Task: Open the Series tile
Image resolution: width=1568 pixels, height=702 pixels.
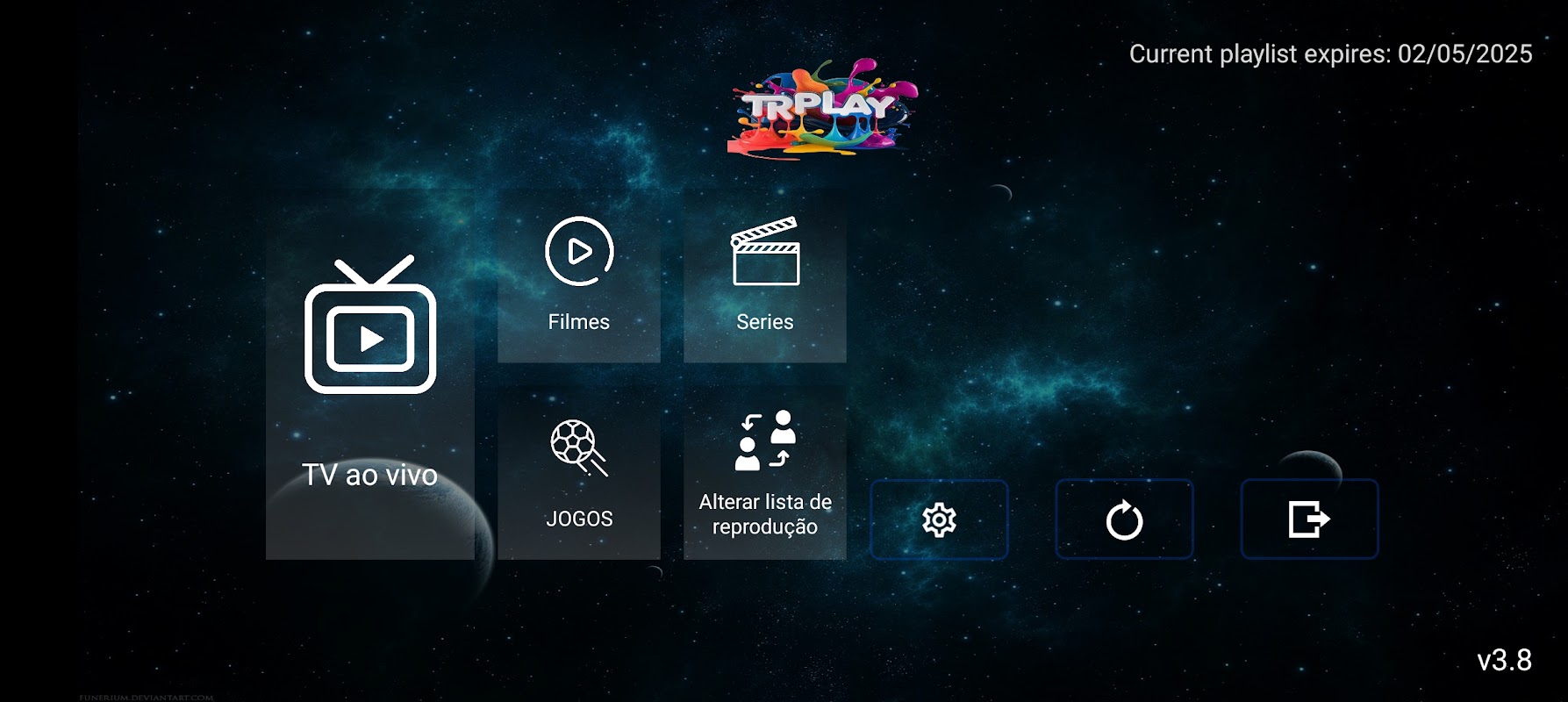Action: coord(765,276)
